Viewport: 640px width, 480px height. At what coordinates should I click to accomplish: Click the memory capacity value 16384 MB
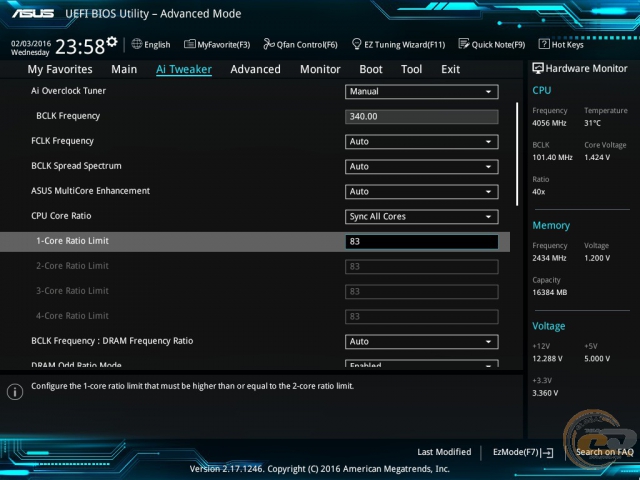pos(549,292)
